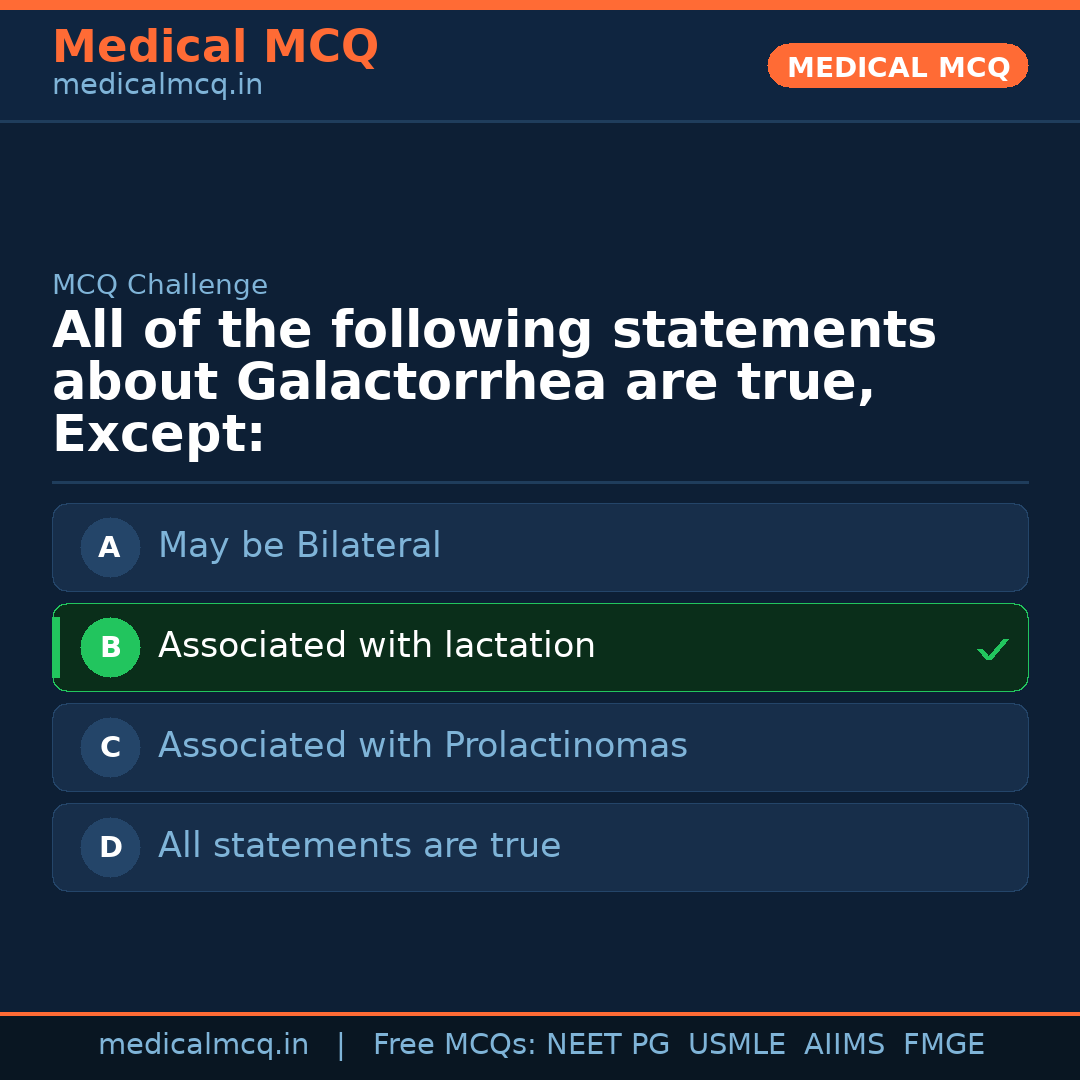Open the Medical MCQ header title
The width and height of the screenshot is (1080, 1080).
(x=215, y=47)
